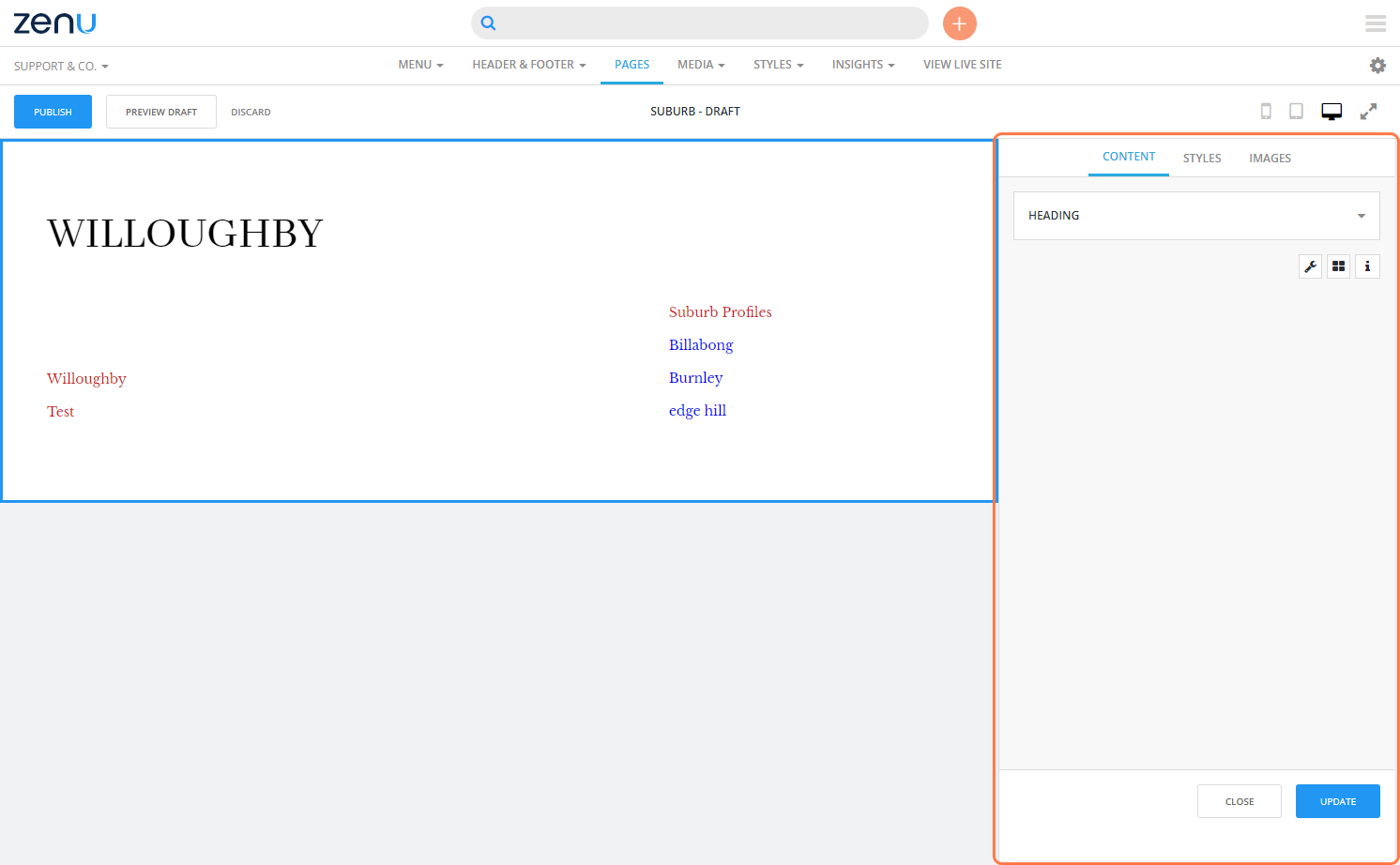Screen dimensions: 1400x865
Task: Go to the PAGES menu item
Action: (632, 65)
